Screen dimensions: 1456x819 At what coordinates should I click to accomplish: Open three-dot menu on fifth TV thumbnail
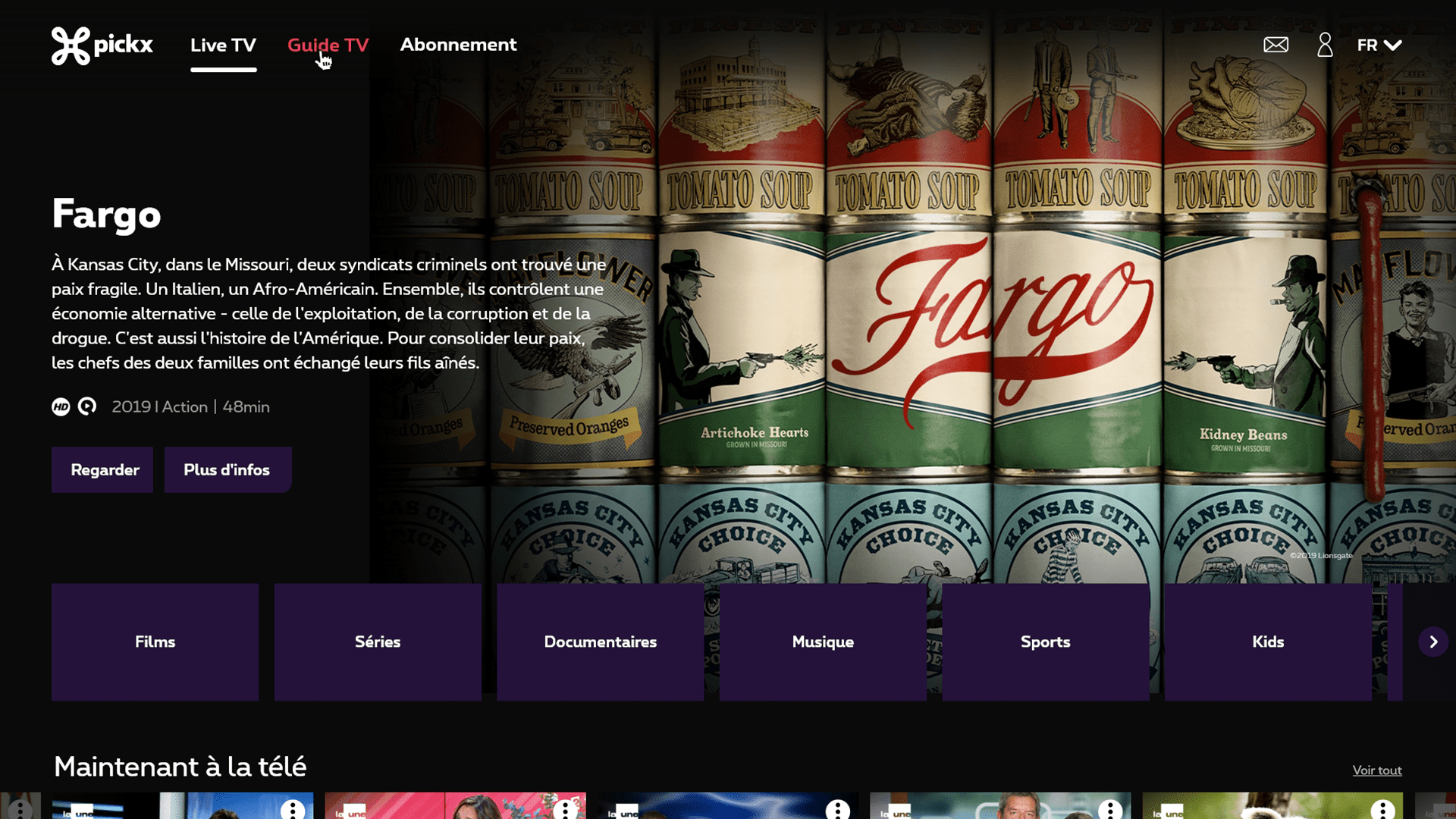click(1382, 809)
